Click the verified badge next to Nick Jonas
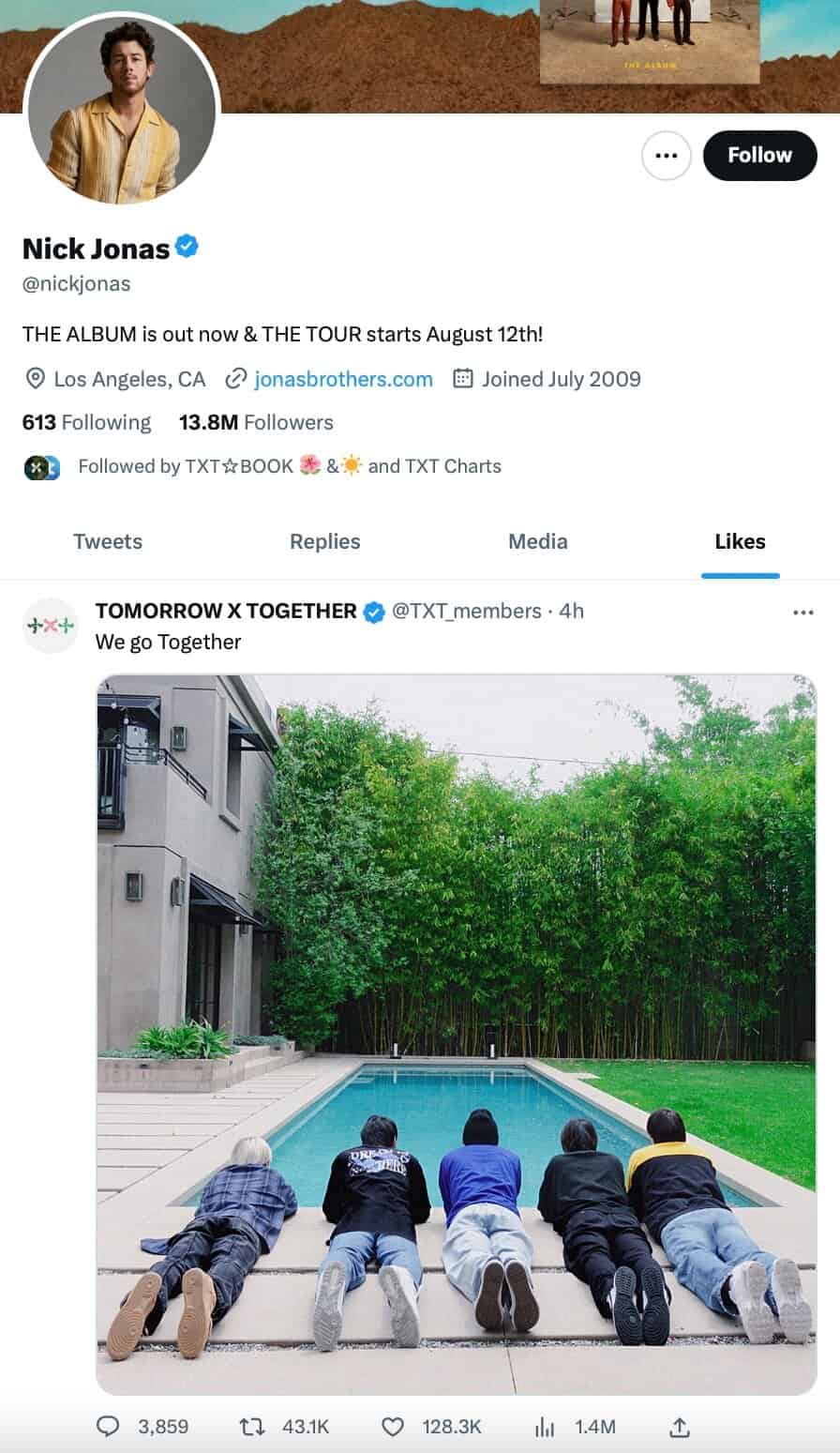The width and height of the screenshot is (840, 1453). click(187, 248)
